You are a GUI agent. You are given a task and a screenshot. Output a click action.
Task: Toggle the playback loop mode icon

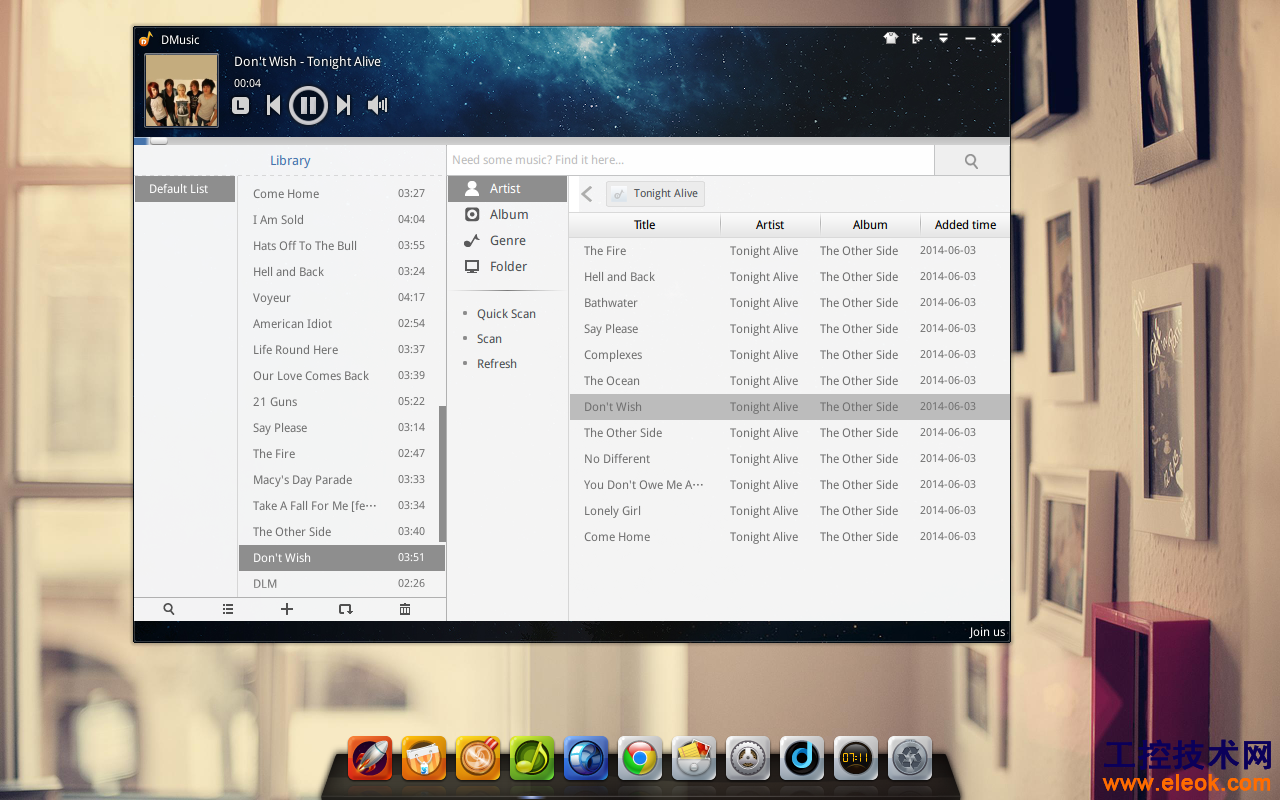click(x=346, y=609)
